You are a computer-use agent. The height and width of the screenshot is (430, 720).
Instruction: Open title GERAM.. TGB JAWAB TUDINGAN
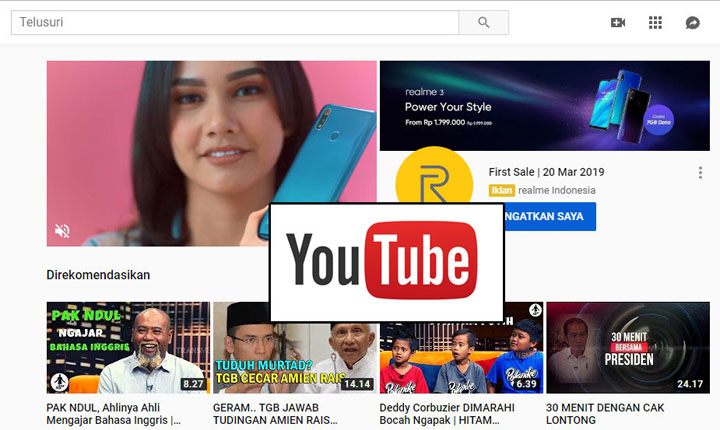pos(275,414)
